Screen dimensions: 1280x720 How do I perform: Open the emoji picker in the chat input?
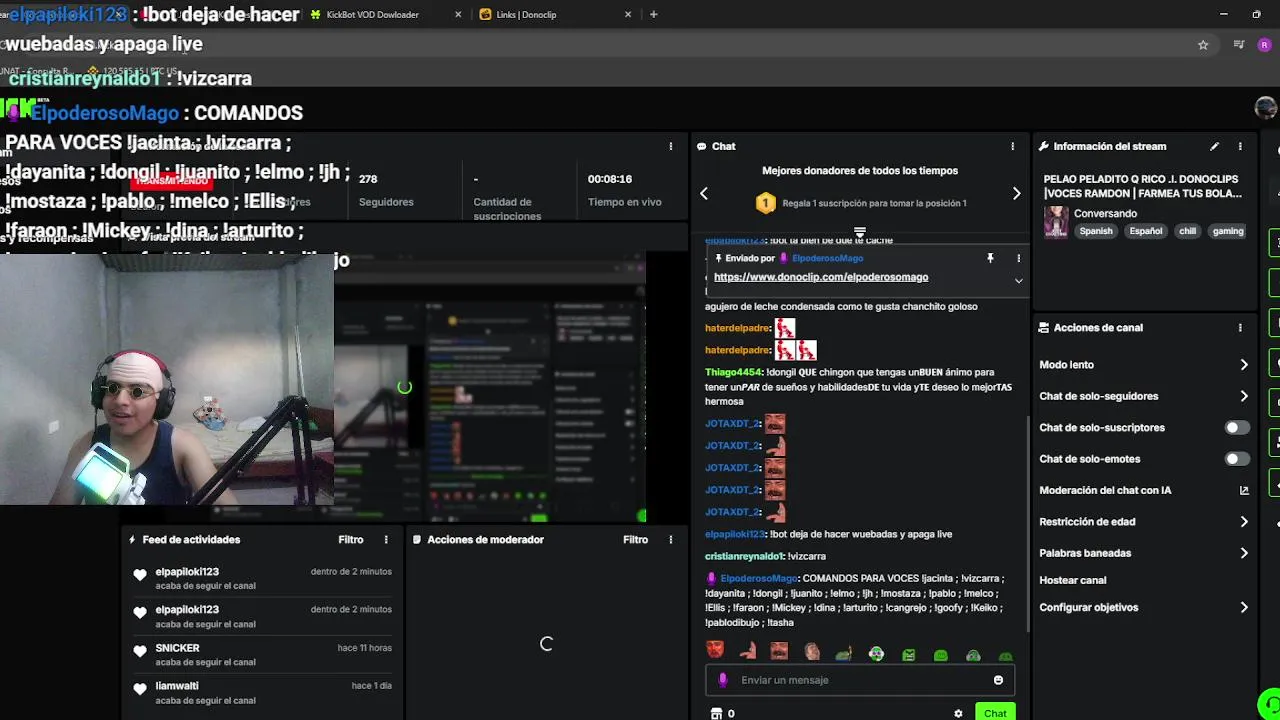998,680
